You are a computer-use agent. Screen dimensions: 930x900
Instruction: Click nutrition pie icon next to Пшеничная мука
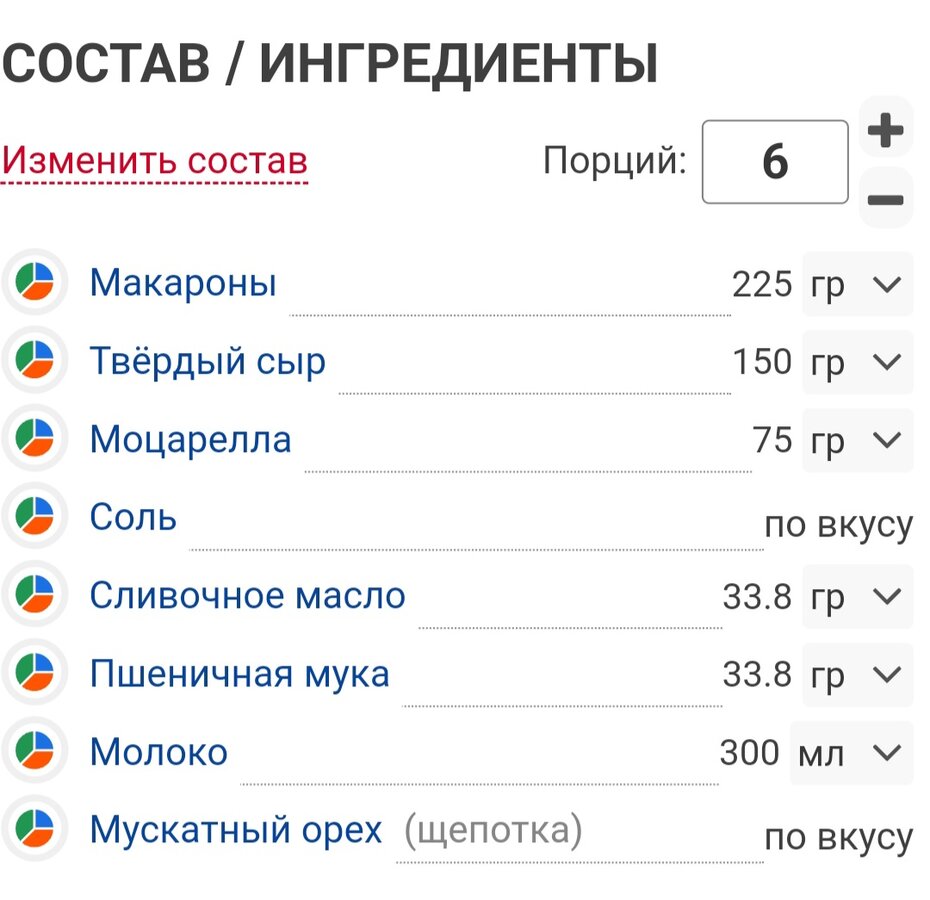pyautogui.click(x=34, y=673)
